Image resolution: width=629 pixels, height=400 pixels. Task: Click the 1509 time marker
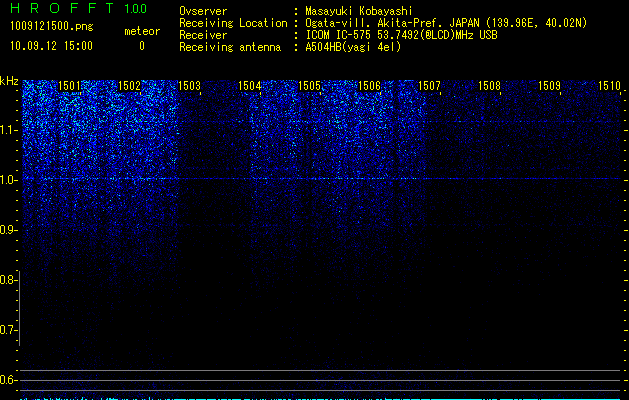click(549, 85)
